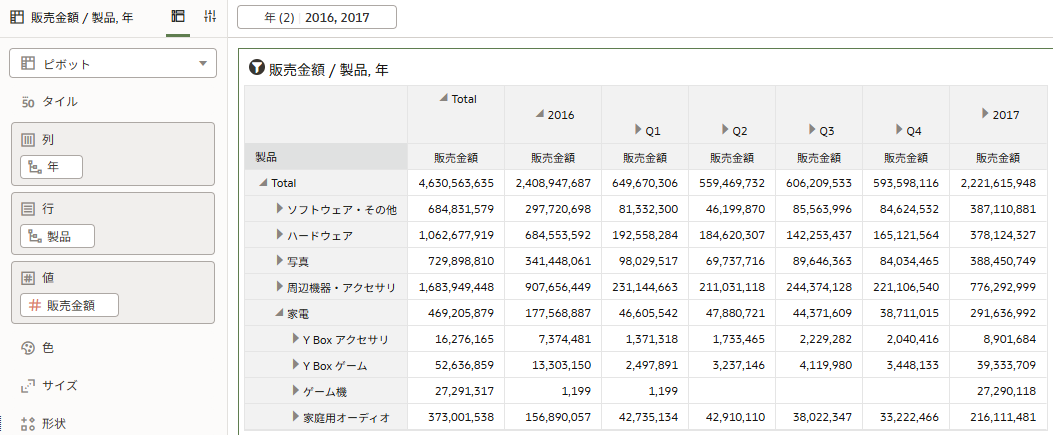Image resolution: width=1053 pixels, height=435 pixels.
Task: Click the 販売金額 header under 2017 column
Action: click(997, 158)
